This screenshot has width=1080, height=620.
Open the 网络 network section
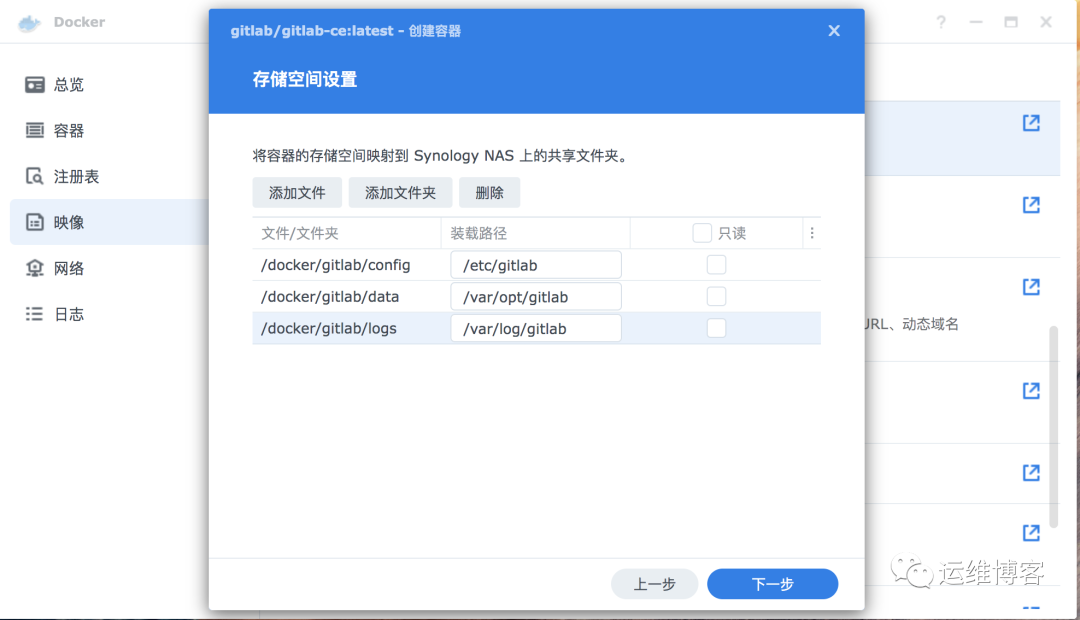pos(68,269)
